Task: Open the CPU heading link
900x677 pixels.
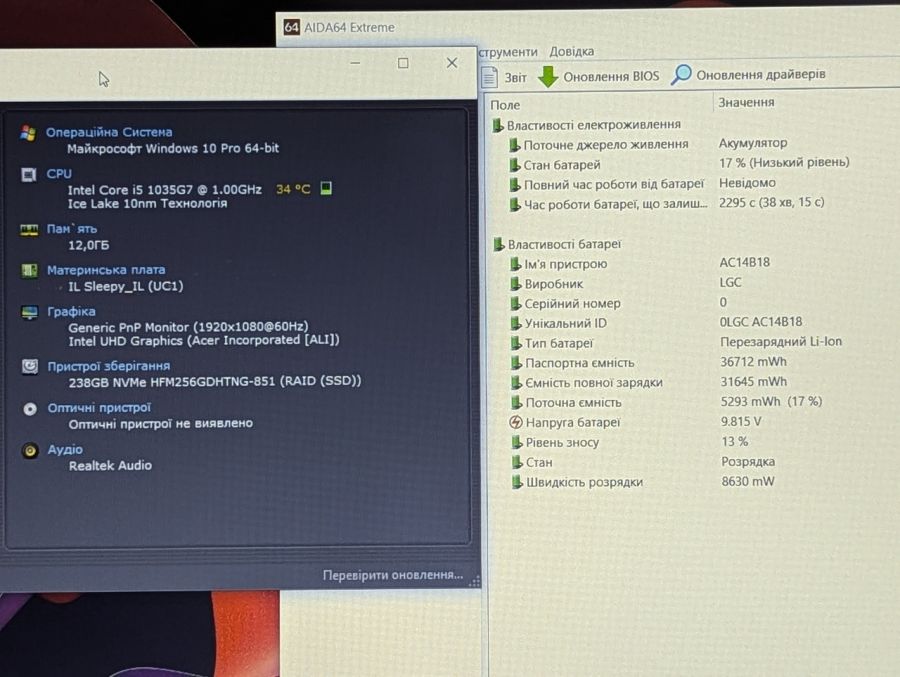Action: pos(59,173)
